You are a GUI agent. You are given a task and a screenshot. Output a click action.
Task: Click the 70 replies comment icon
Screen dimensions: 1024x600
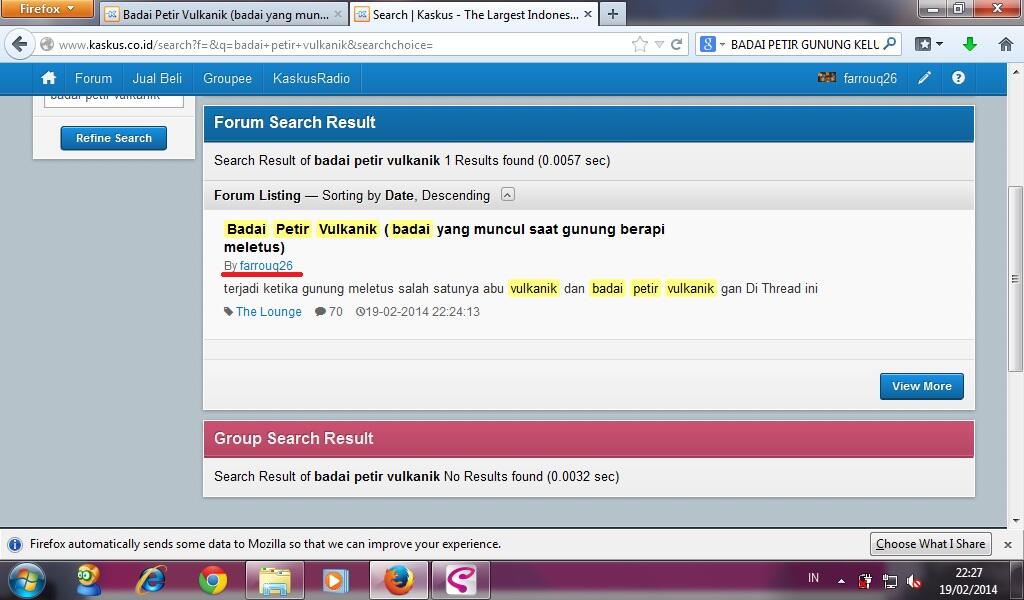coord(320,312)
